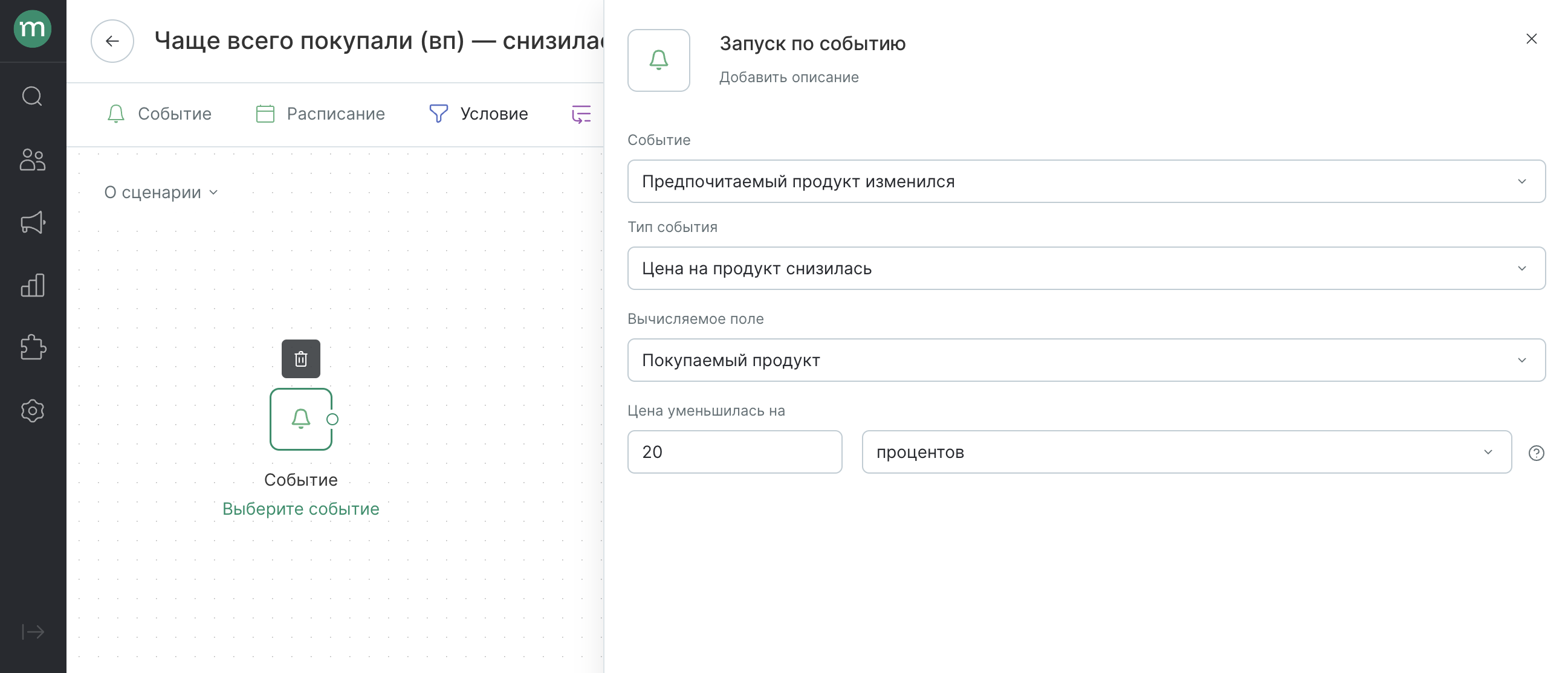Open the customers (people) section in sidebar
The height and width of the screenshot is (673, 1568).
(32, 159)
